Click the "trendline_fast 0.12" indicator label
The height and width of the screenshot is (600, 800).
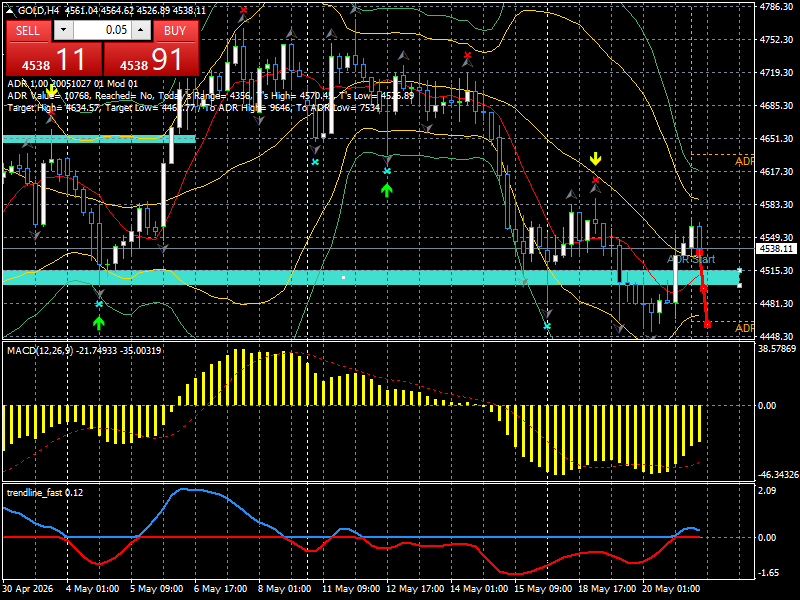(x=45, y=492)
